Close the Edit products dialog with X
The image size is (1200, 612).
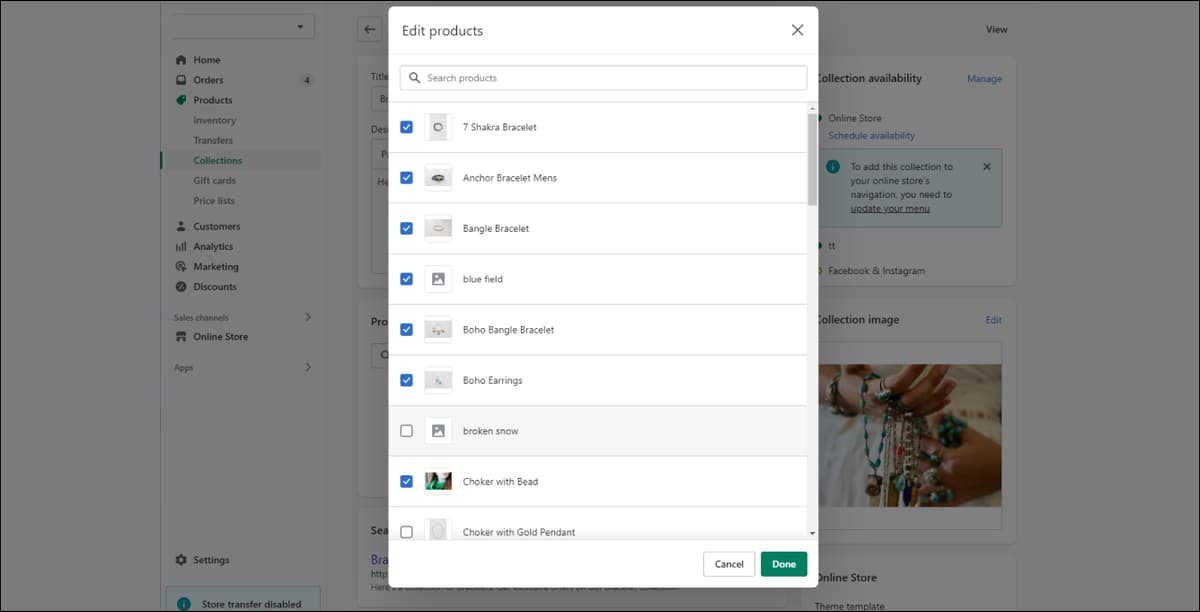[x=797, y=30]
